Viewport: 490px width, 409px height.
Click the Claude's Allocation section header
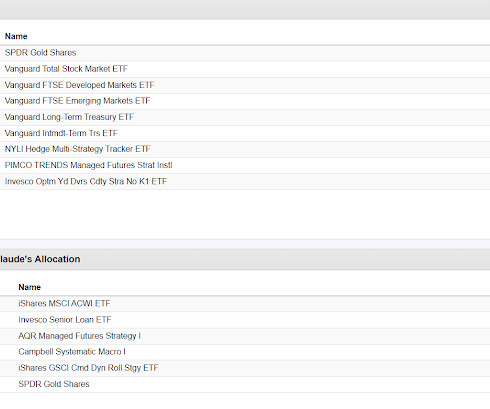[x=245, y=259]
